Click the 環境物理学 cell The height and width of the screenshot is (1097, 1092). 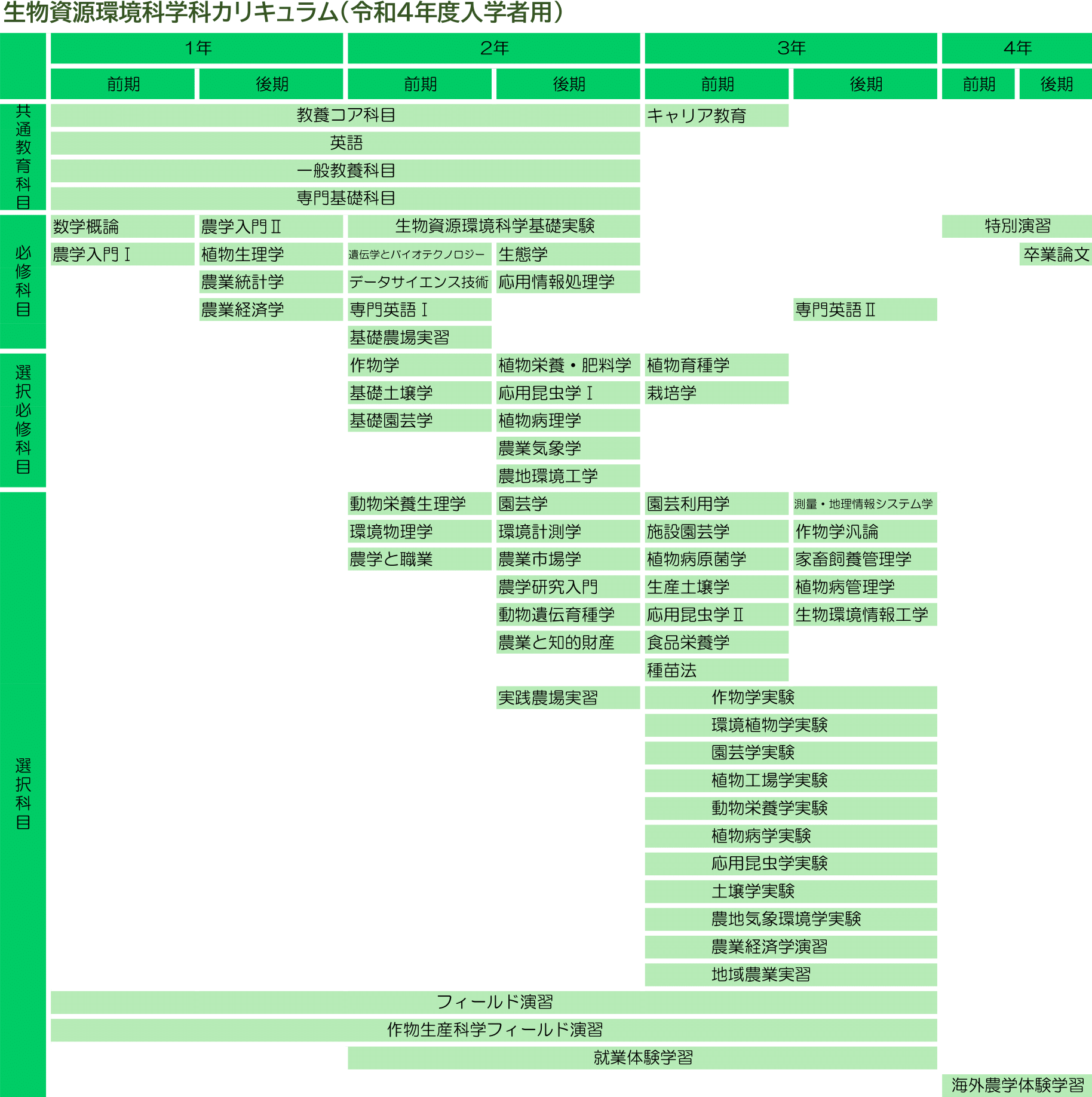[x=419, y=532]
